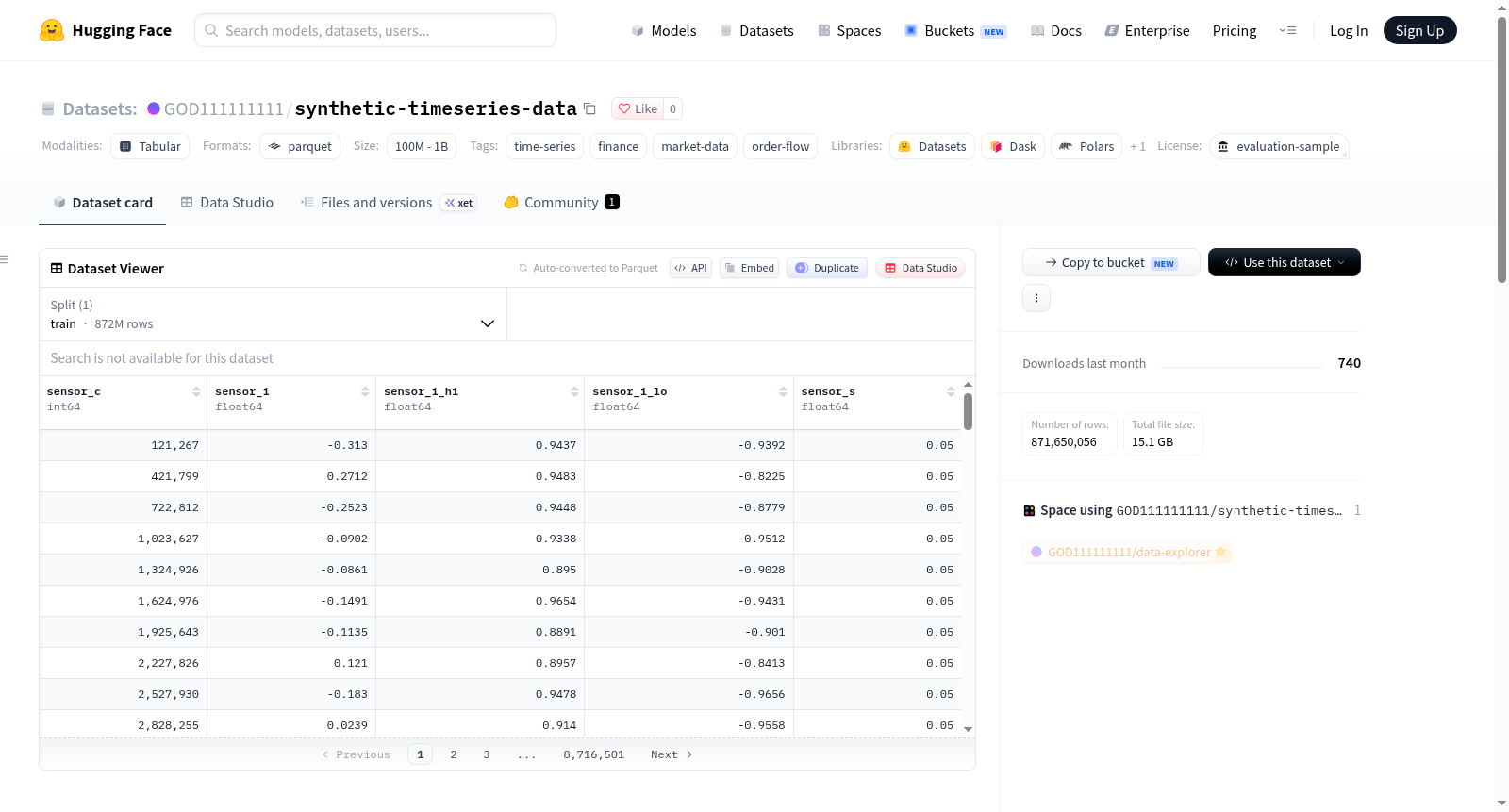Sort the sensor_i_hi column

[574, 391]
